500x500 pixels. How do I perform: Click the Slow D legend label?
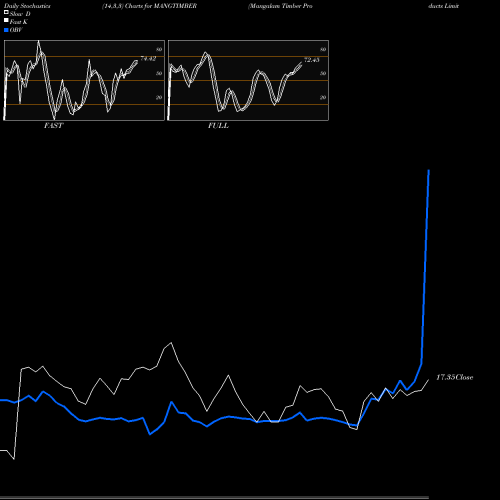(20, 14)
